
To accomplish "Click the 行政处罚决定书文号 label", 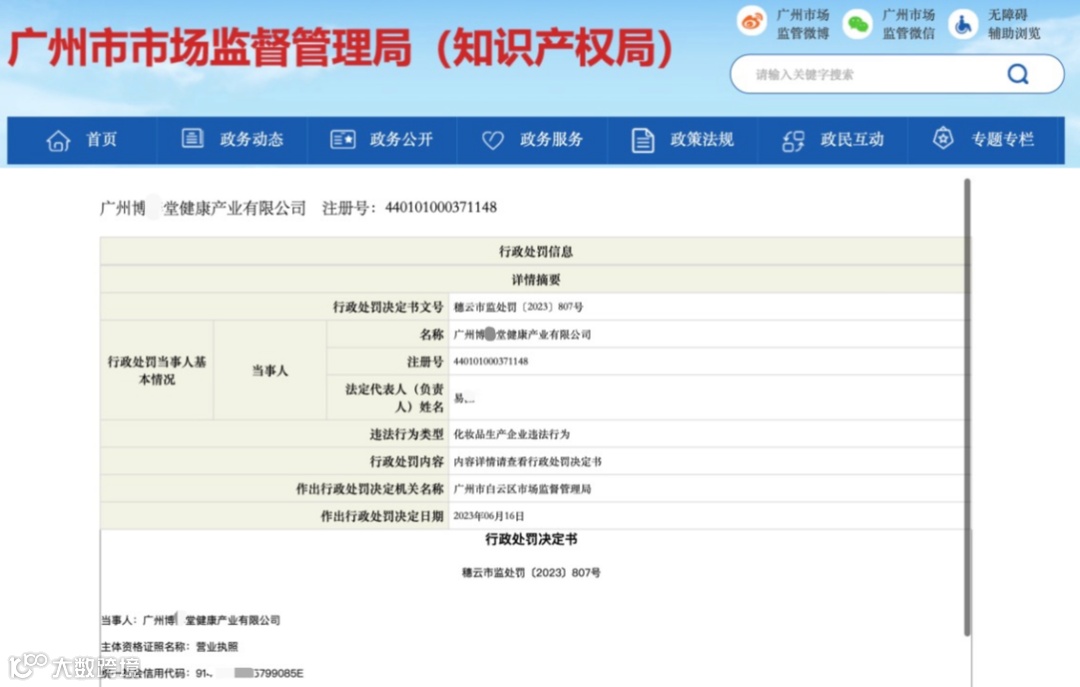I will coord(388,307).
